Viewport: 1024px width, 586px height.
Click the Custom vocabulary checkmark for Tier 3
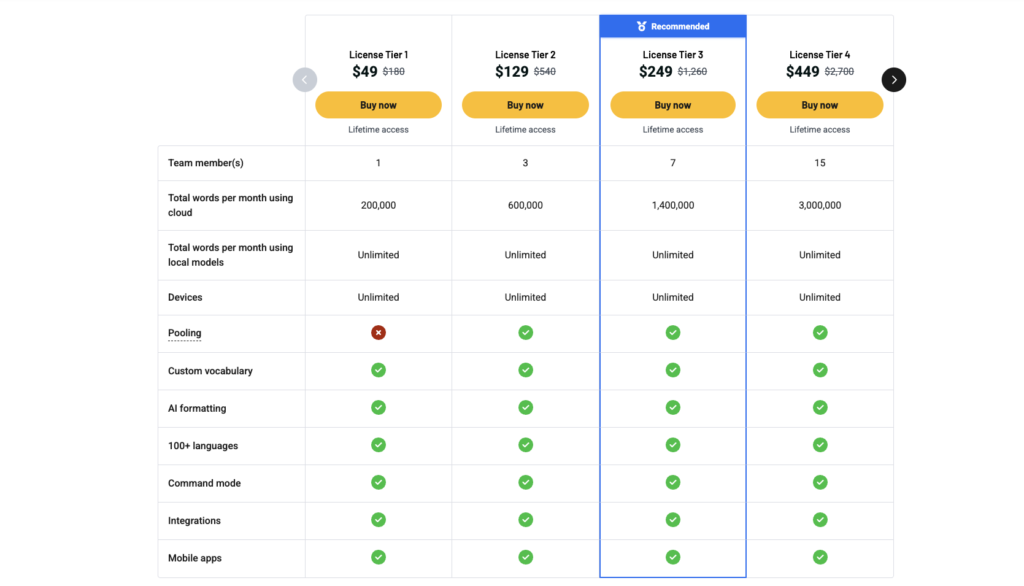coord(673,370)
